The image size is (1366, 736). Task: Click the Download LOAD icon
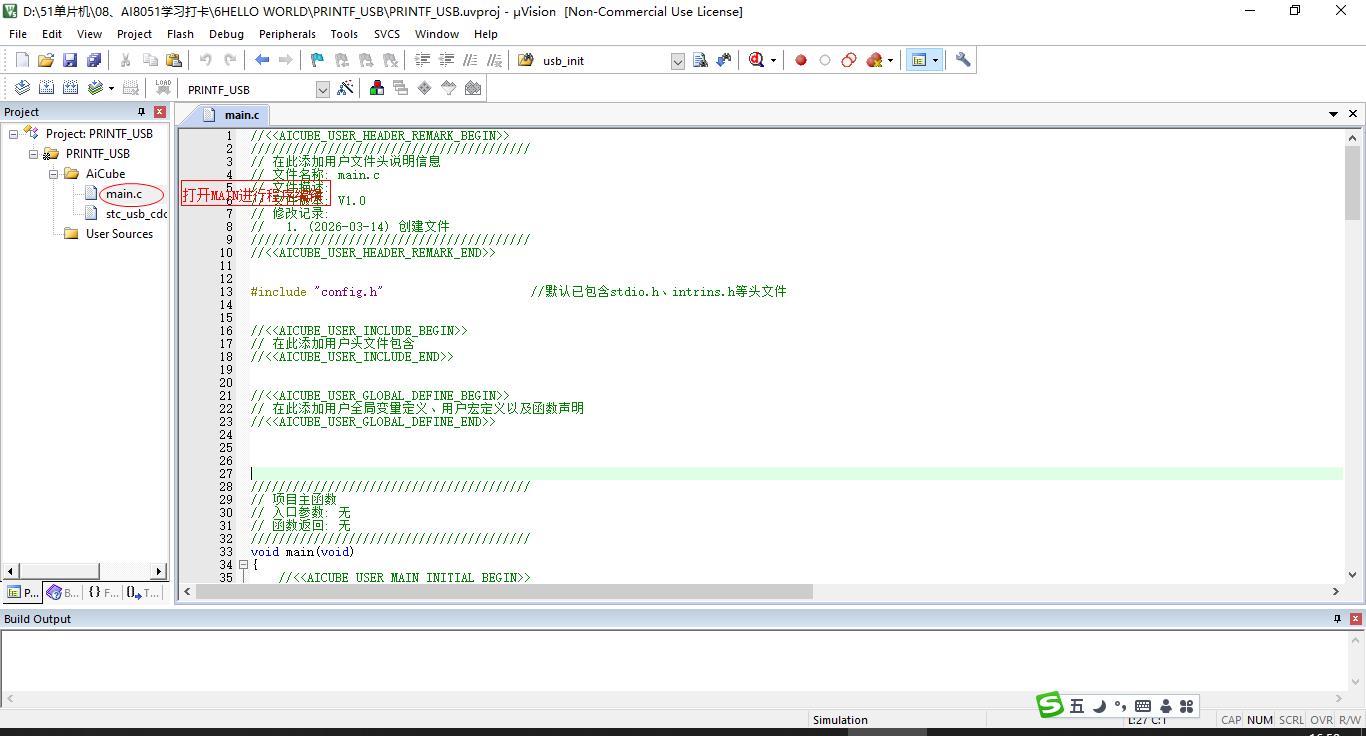coord(163,88)
